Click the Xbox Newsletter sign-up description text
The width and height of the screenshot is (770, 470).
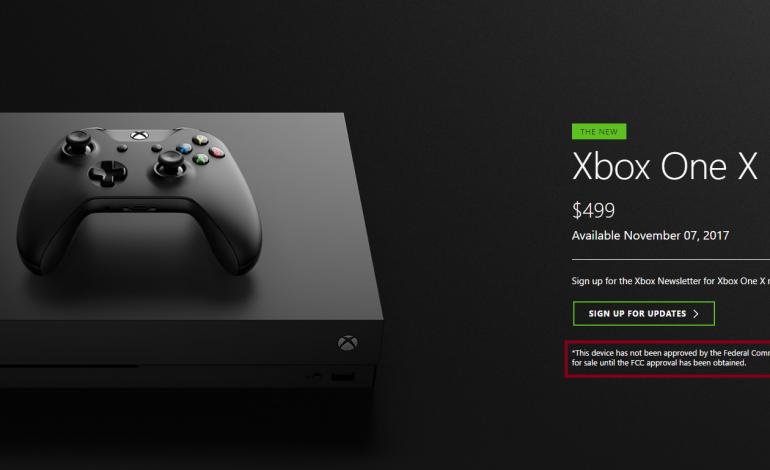point(670,281)
